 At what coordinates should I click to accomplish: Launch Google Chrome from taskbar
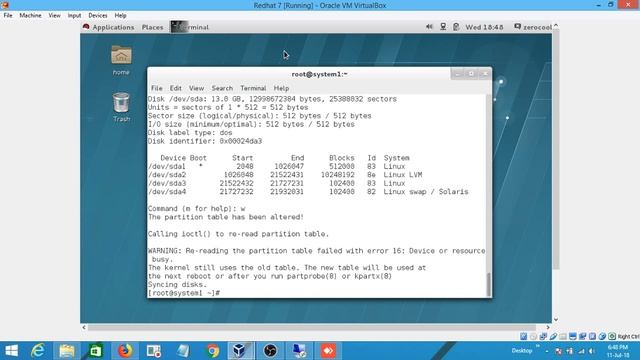[x=212, y=351]
